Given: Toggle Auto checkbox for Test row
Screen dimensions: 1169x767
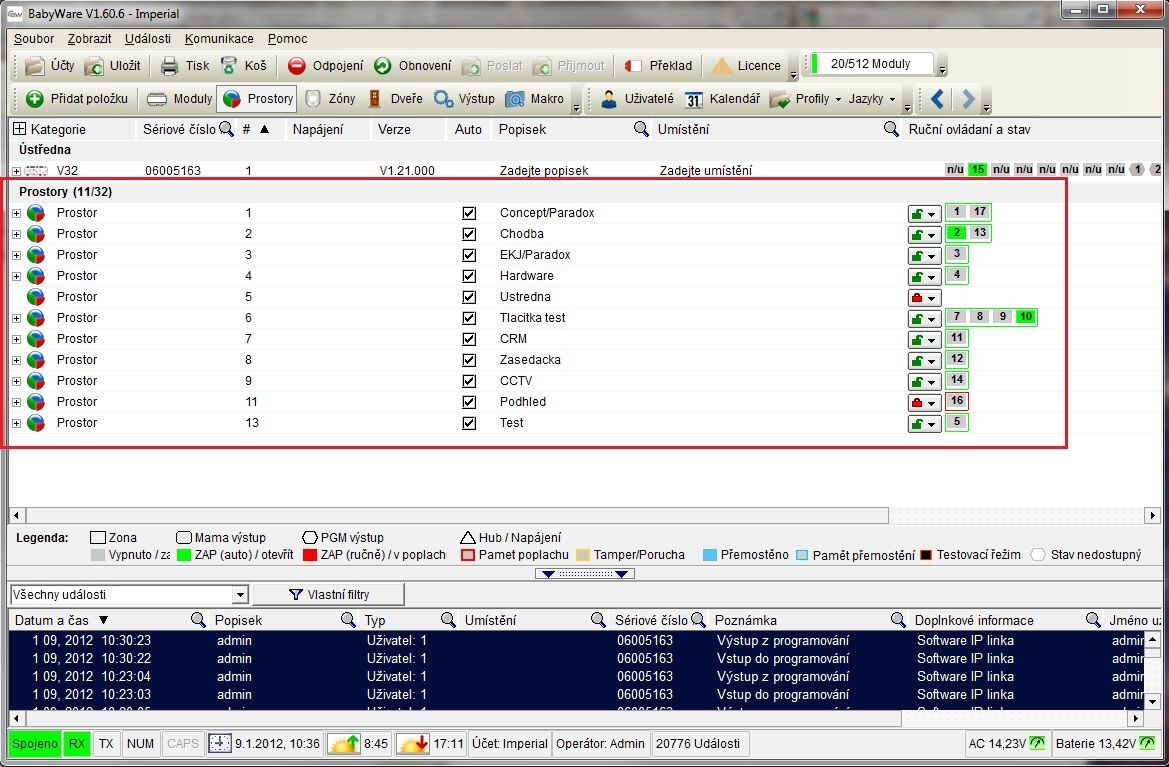Looking at the screenshot, I should (469, 423).
